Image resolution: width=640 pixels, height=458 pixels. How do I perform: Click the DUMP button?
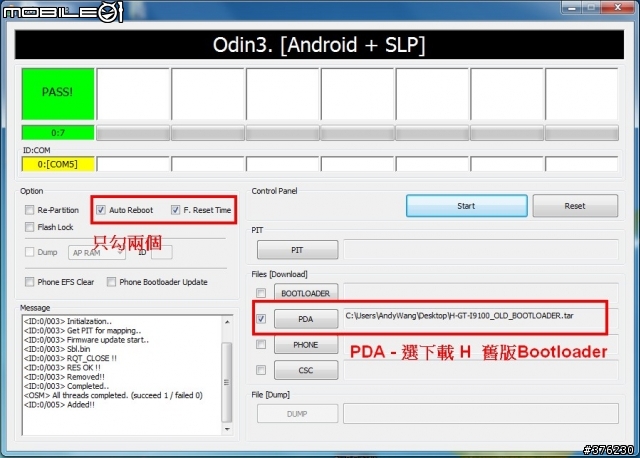298,414
